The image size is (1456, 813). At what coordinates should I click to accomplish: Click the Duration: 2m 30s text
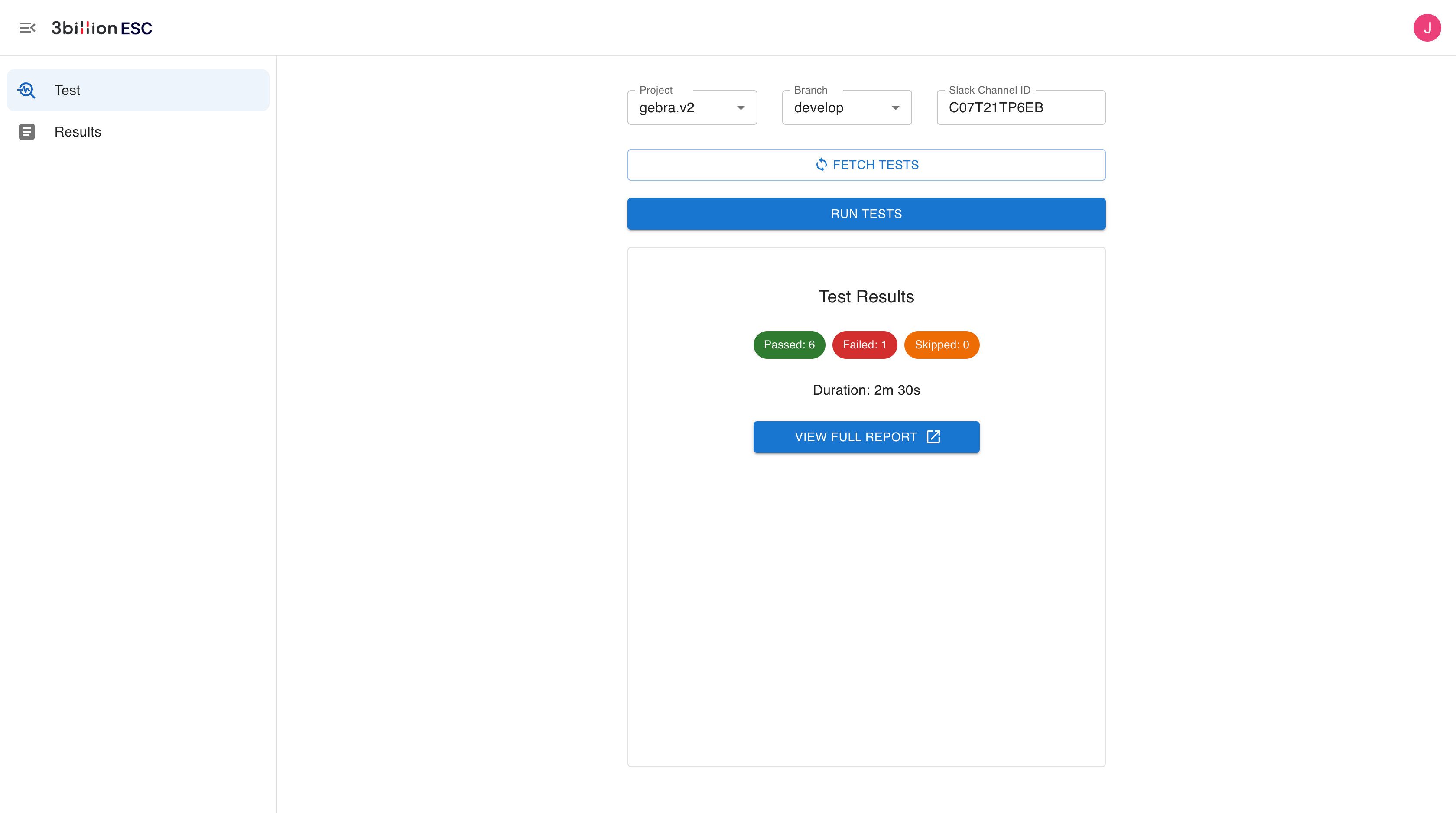tap(866, 390)
